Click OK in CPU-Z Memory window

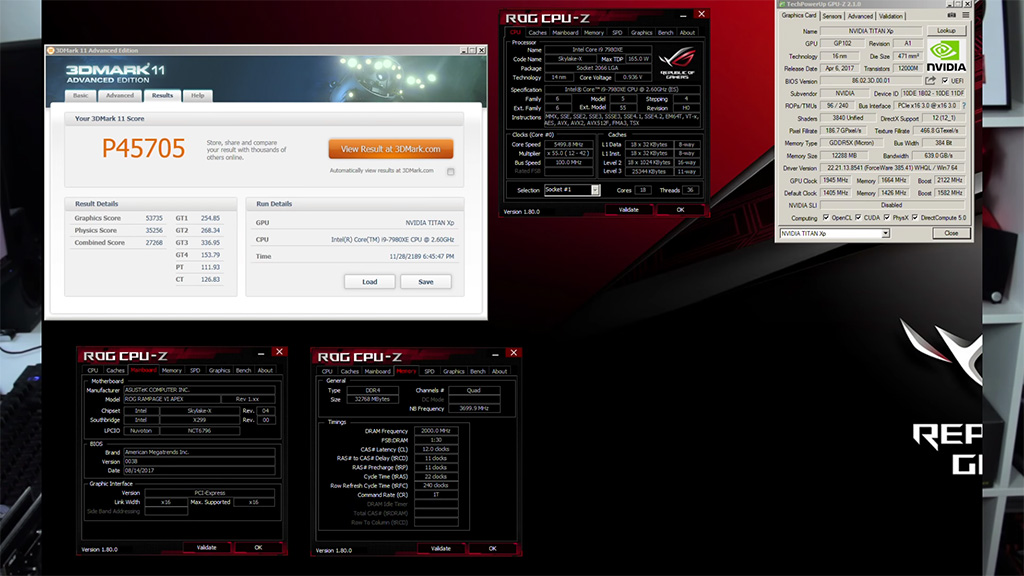tap(492, 549)
